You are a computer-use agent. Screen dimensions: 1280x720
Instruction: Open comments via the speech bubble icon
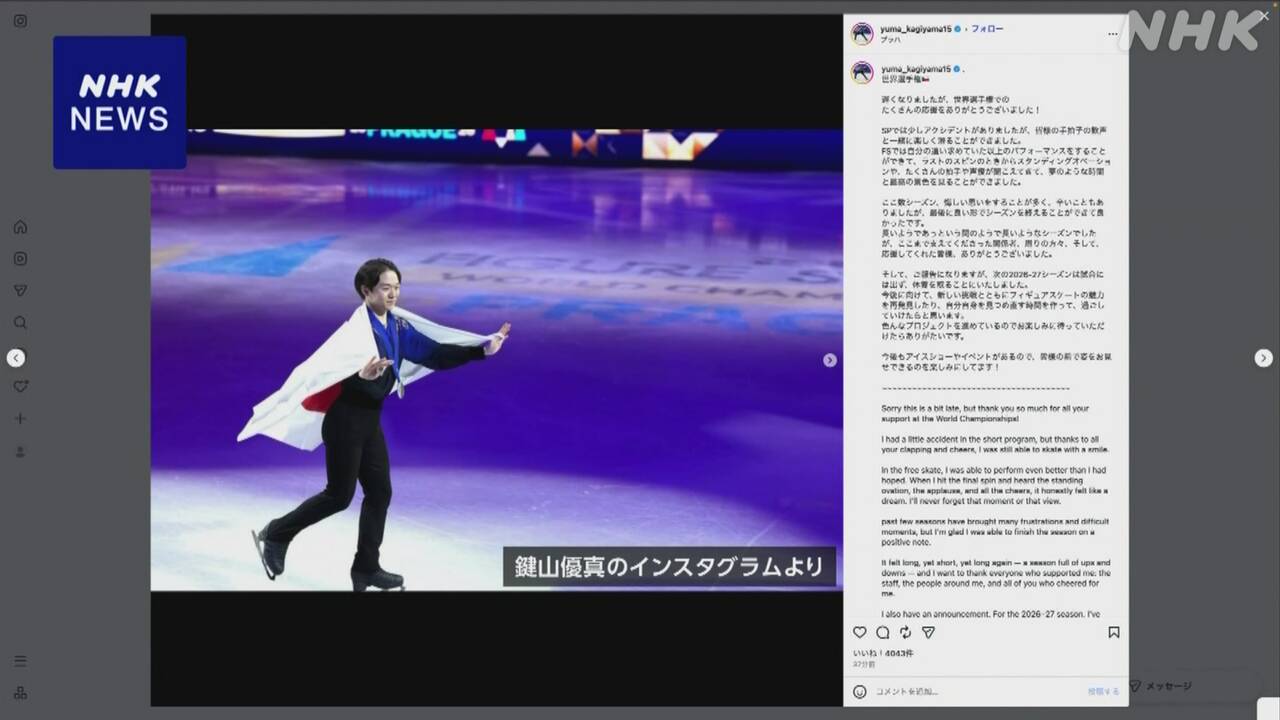point(883,632)
